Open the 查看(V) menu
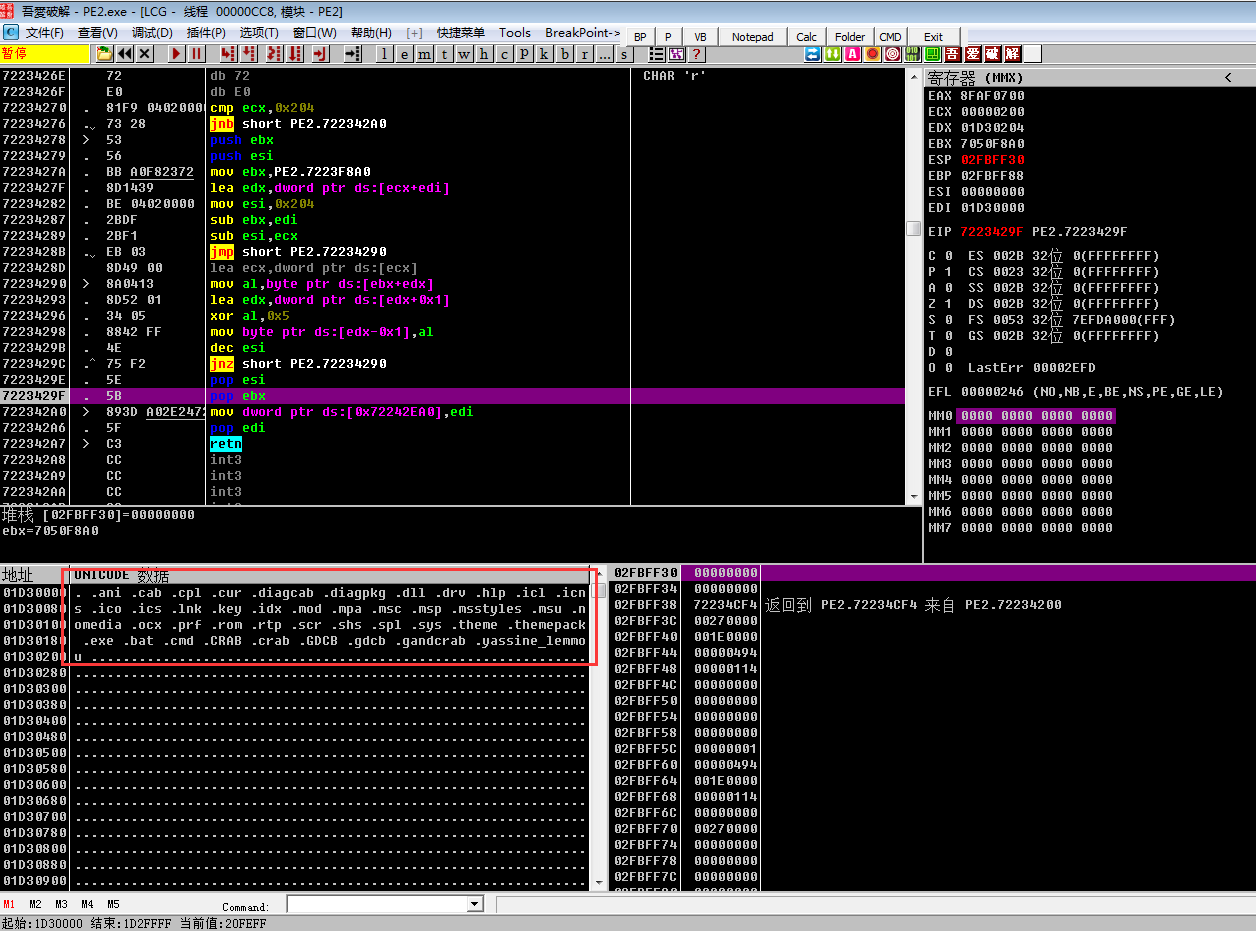This screenshot has height=932, width=1256. pos(98,33)
